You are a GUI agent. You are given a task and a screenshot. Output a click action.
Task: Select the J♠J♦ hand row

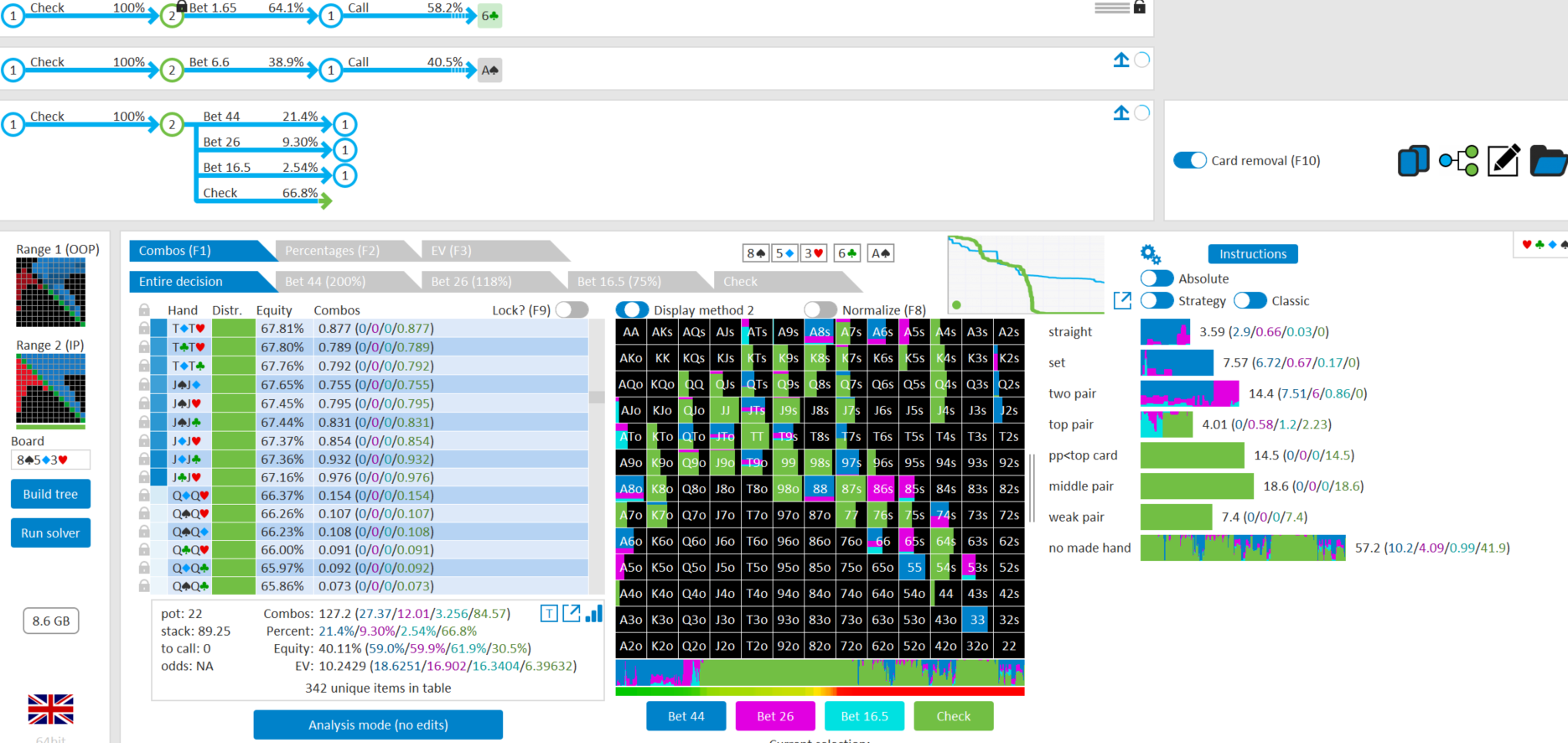(x=369, y=385)
